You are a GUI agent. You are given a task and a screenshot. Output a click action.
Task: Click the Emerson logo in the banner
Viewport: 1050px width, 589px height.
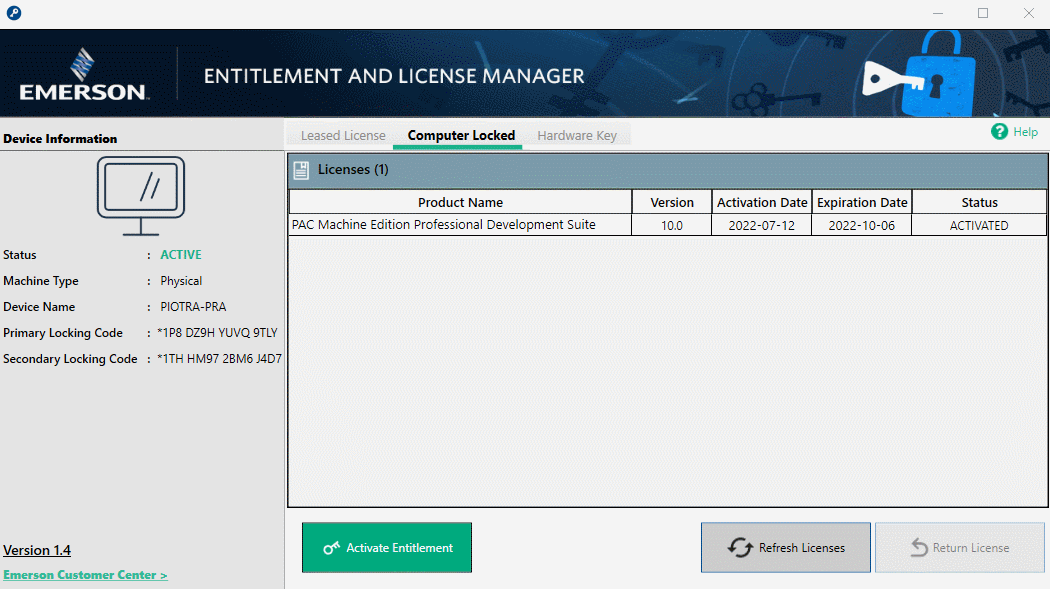tap(82, 74)
